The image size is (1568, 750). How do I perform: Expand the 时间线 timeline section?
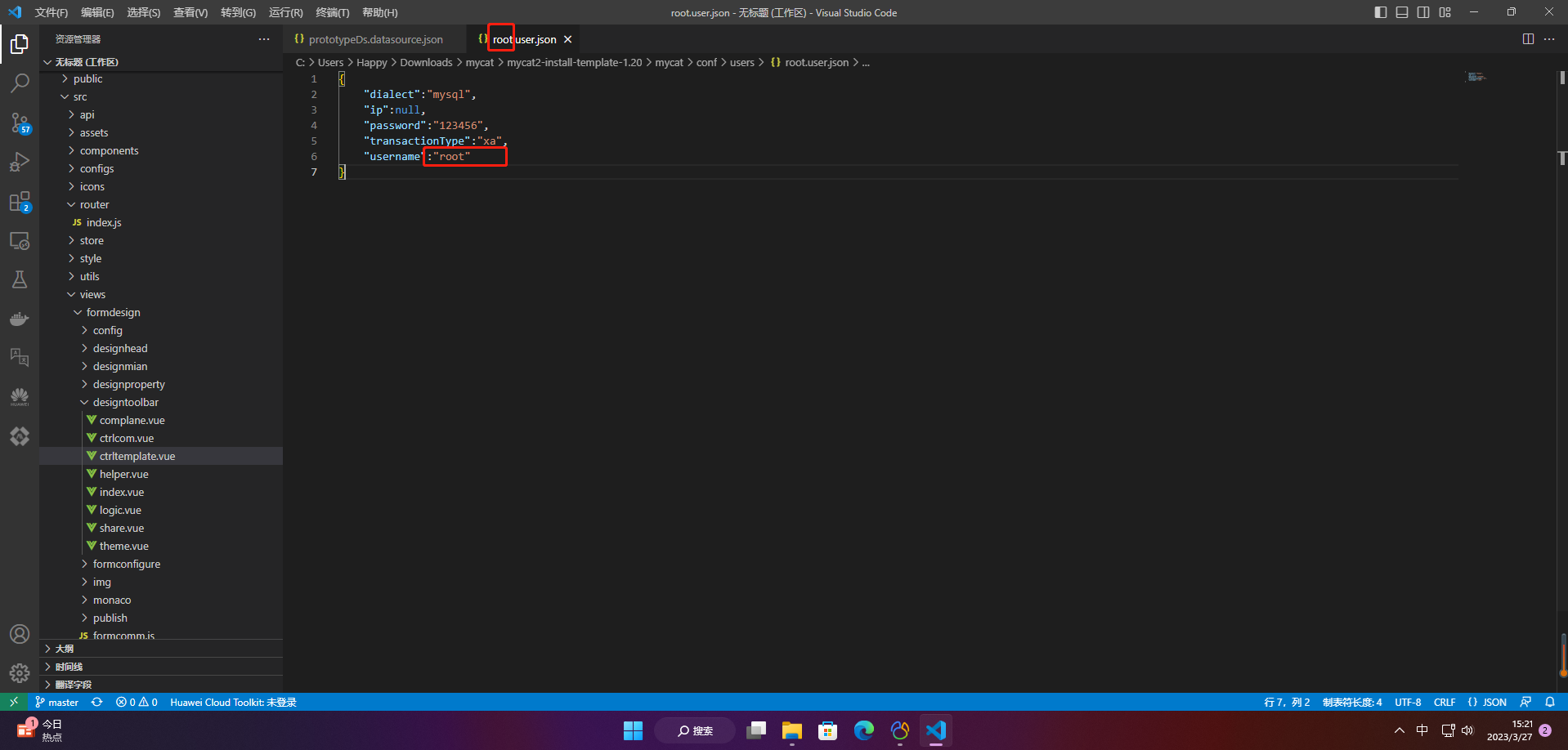(x=161, y=667)
